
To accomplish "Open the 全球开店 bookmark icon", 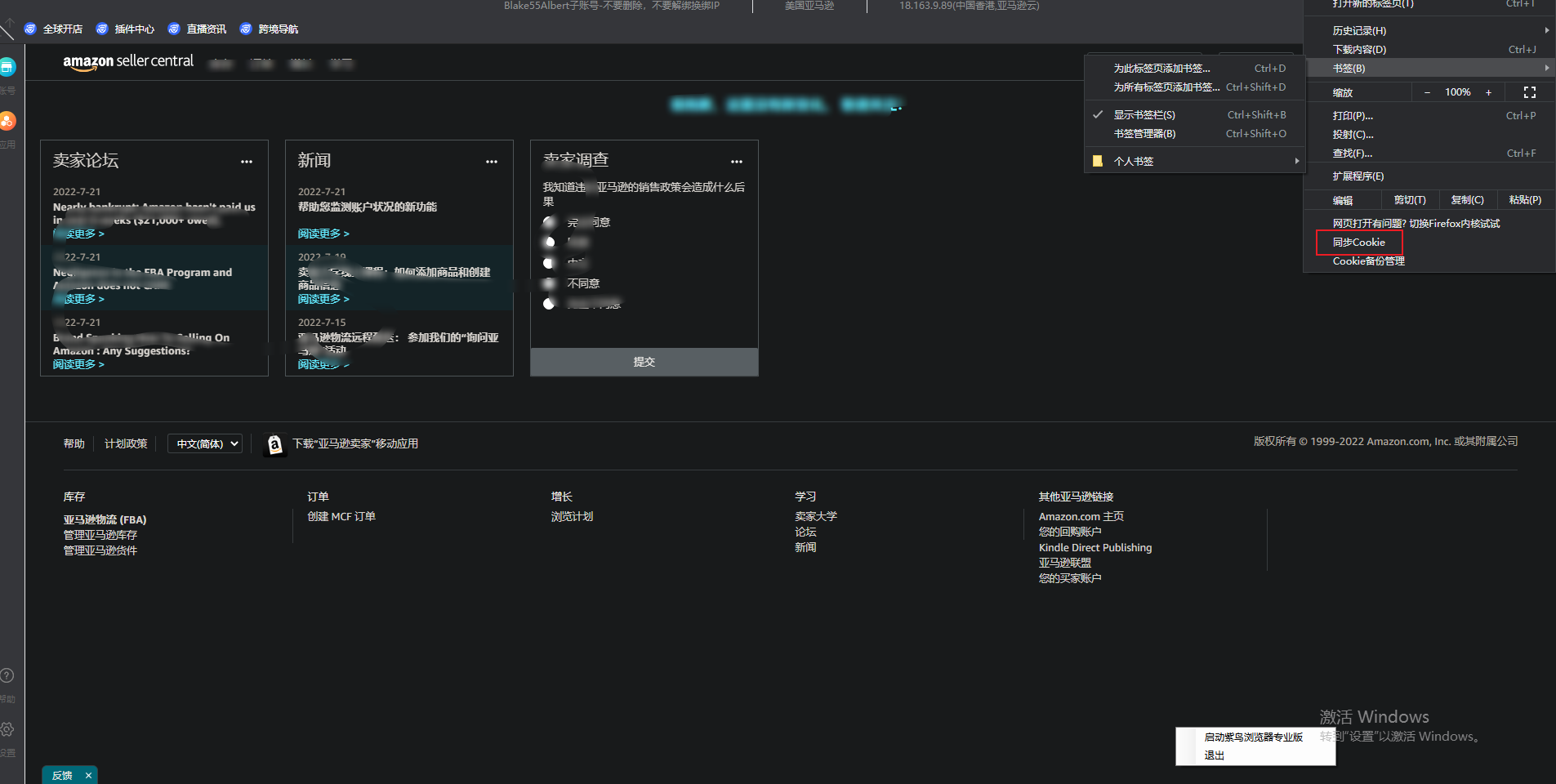I will 30,29.
